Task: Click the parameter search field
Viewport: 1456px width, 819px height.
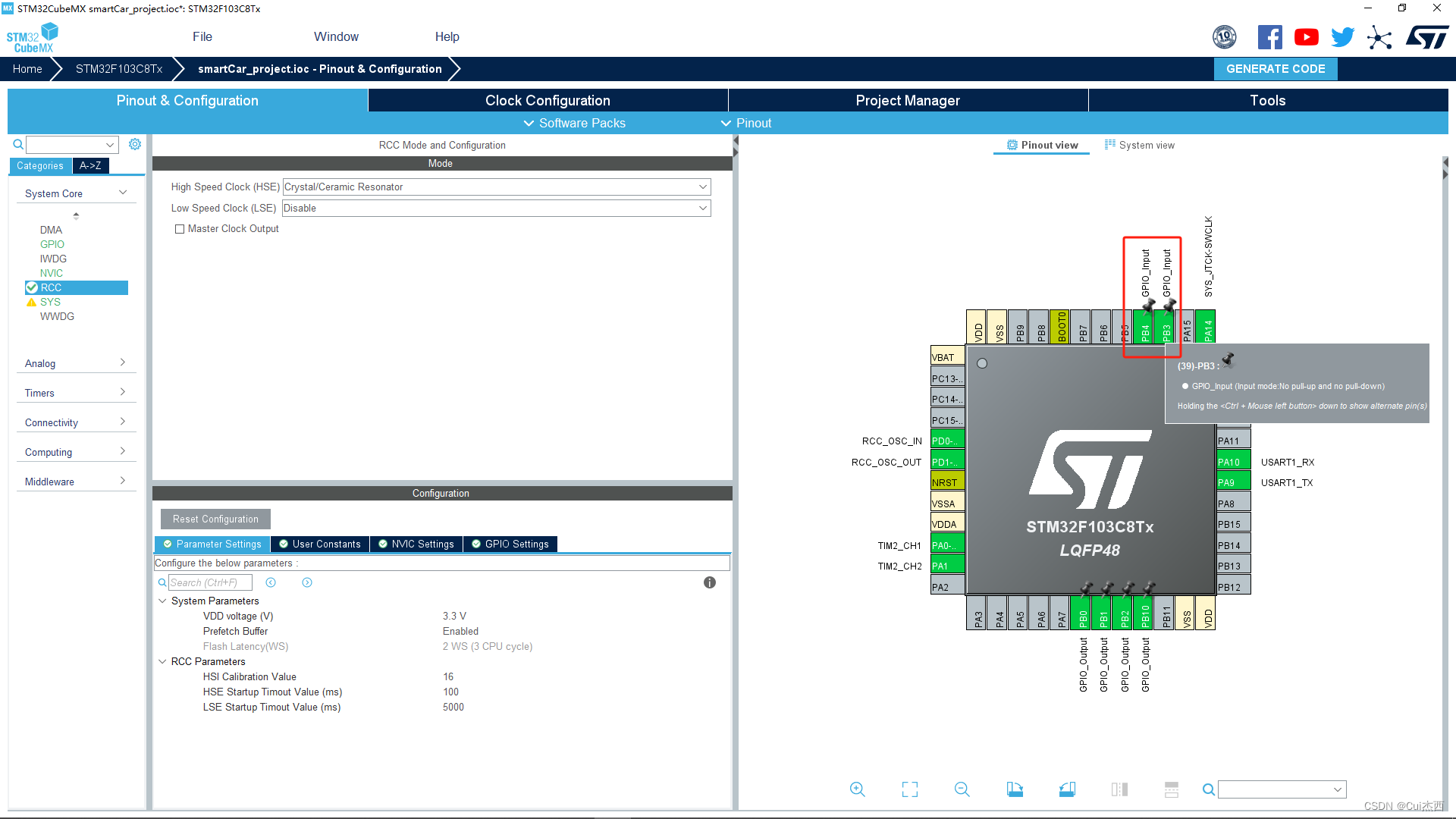Action: (x=209, y=582)
